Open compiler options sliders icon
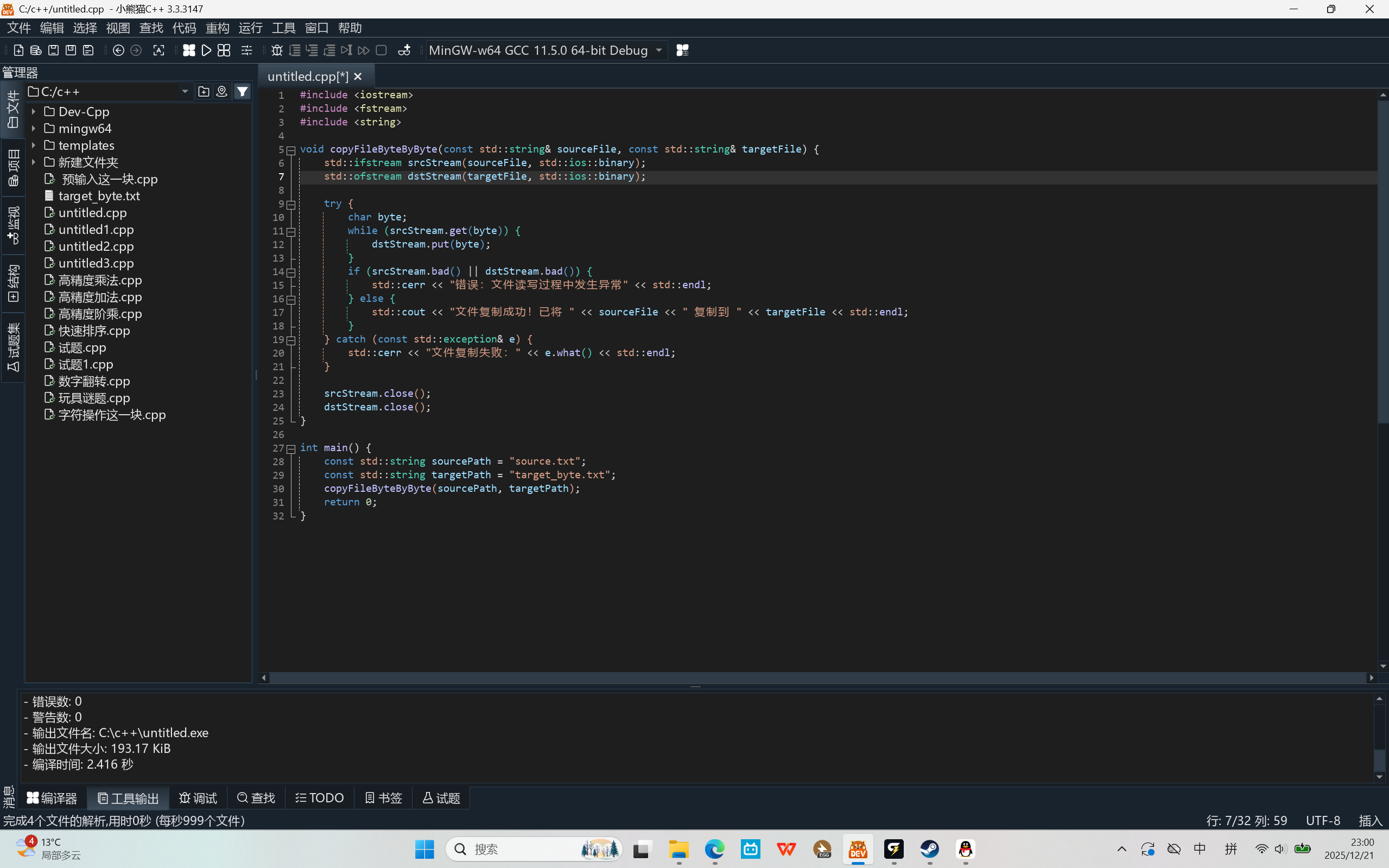 [x=247, y=50]
